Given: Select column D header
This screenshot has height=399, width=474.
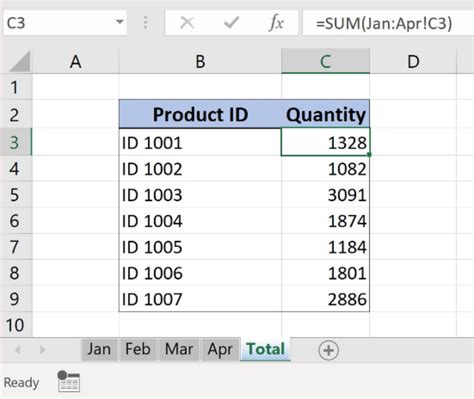Looking at the screenshot, I should (413, 61).
